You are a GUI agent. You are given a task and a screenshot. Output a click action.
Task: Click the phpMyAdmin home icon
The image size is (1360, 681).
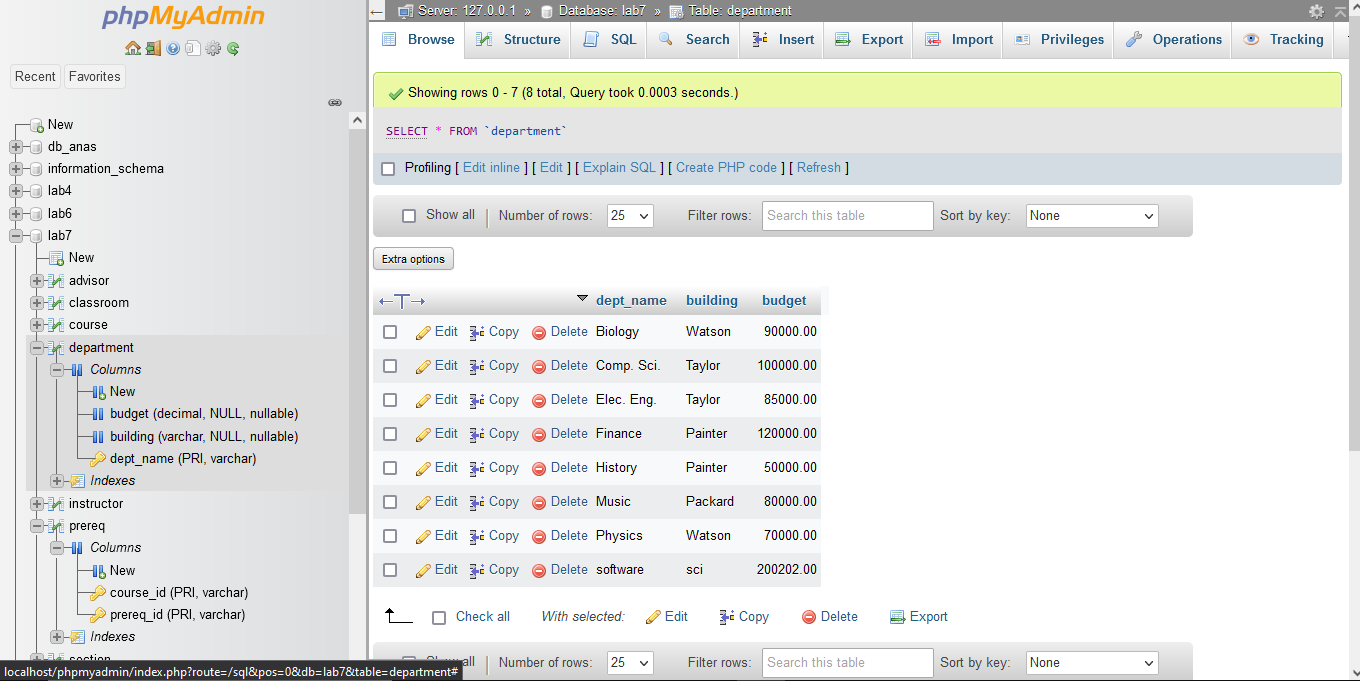pyautogui.click(x=133, y=48)
